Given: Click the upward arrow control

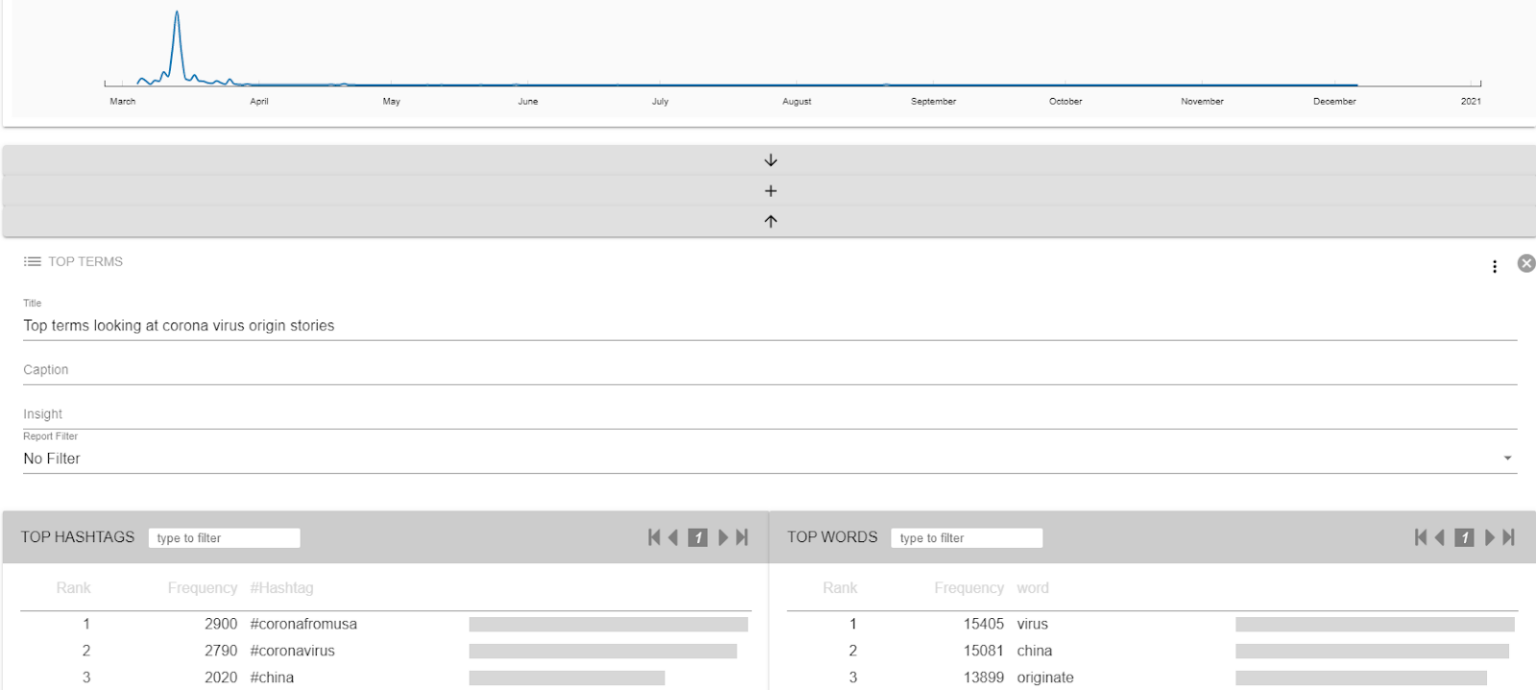Looking at the screenshot, I should pyautogui.click(x=770, y=219).
